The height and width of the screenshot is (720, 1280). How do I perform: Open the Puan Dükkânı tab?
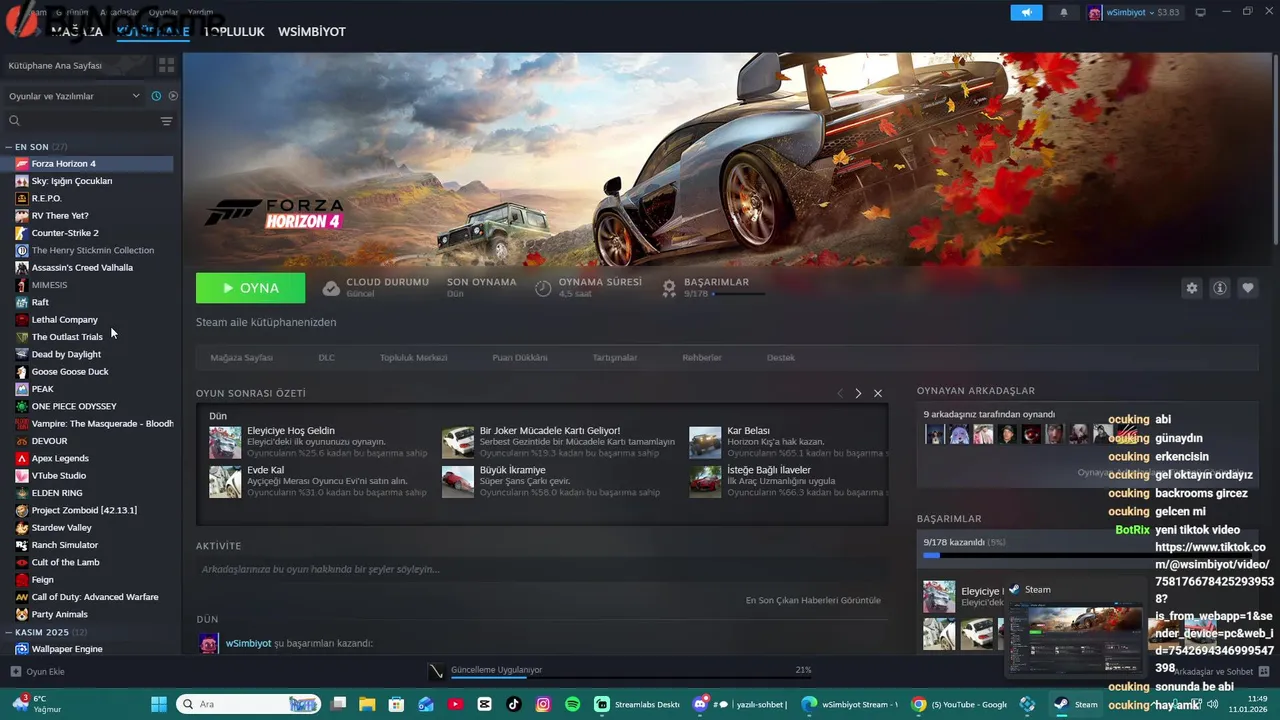pyautogui.click(x=520, y=357)
